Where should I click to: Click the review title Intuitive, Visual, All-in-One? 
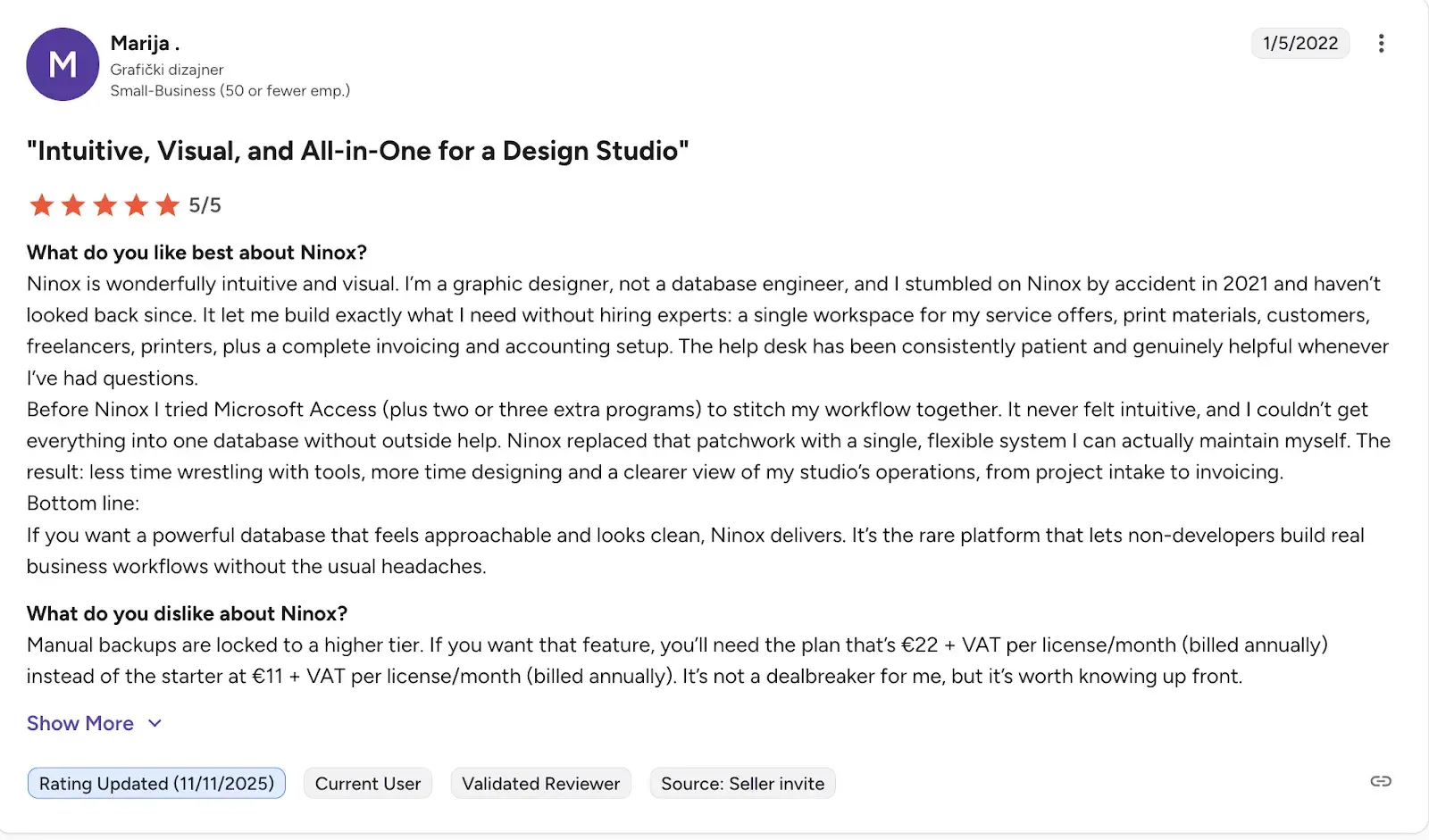[x=357, y=151]
